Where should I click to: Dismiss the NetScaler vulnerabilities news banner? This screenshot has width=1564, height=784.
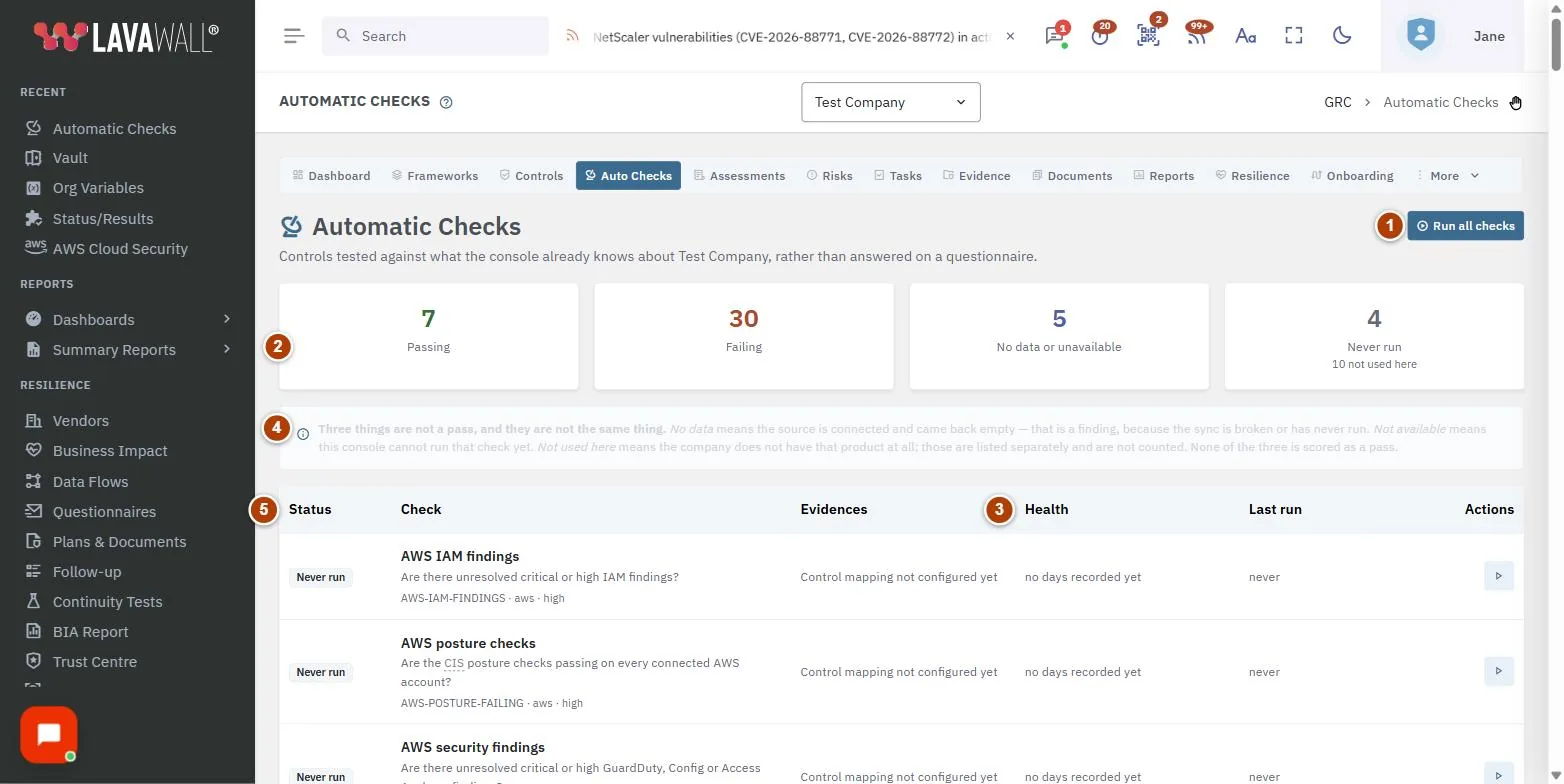[1010, 36]
